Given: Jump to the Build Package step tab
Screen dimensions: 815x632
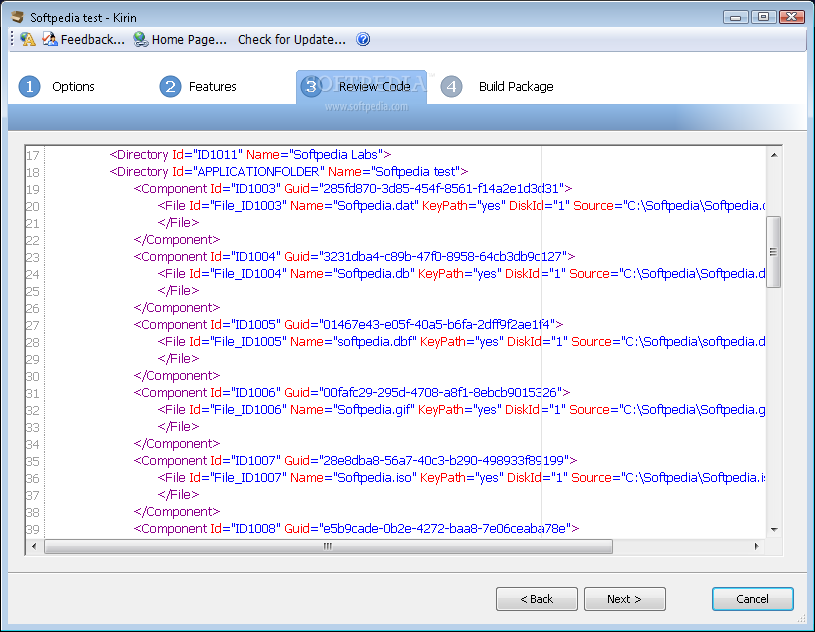Looking at the screenshot, I should [516, 86].
